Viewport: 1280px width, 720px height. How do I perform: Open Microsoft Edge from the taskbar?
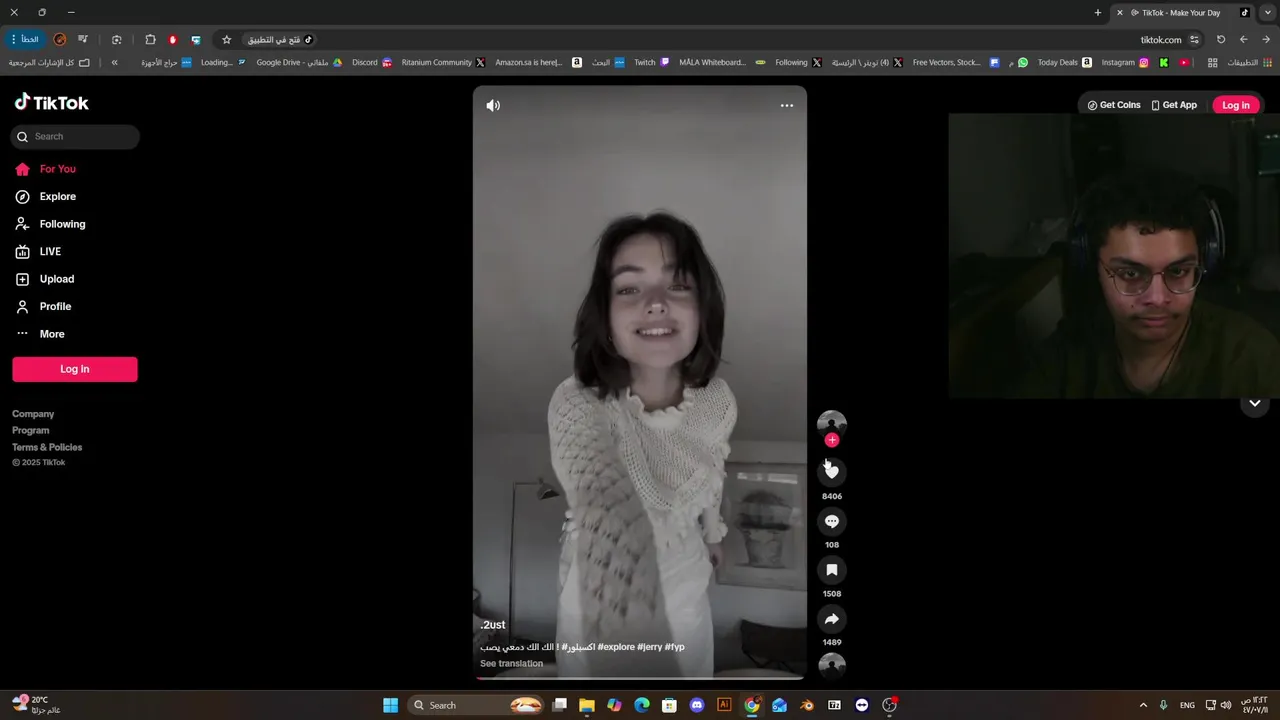[642, 705]
